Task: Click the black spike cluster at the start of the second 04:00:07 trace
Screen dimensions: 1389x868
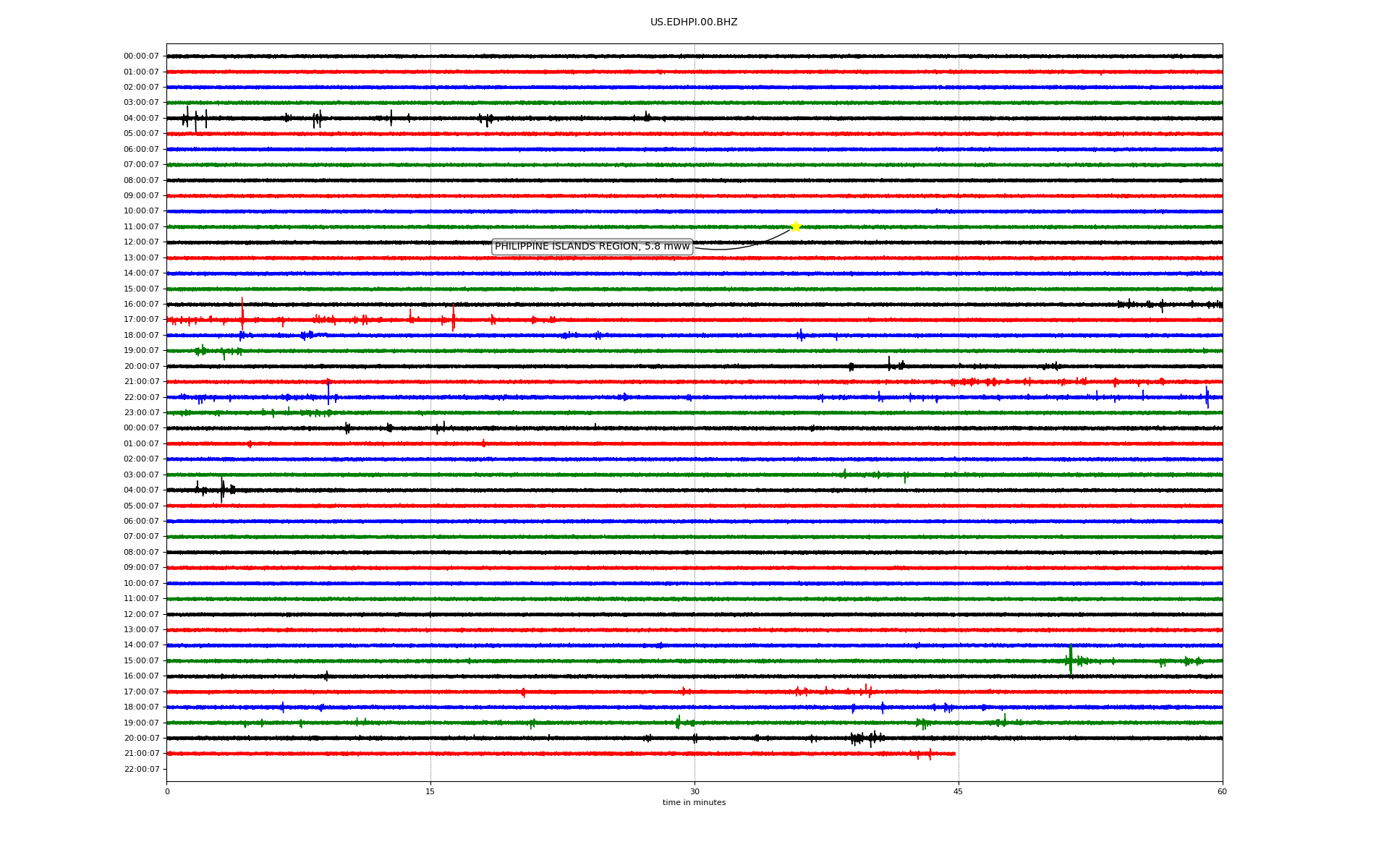Action: tap(221, 490)
